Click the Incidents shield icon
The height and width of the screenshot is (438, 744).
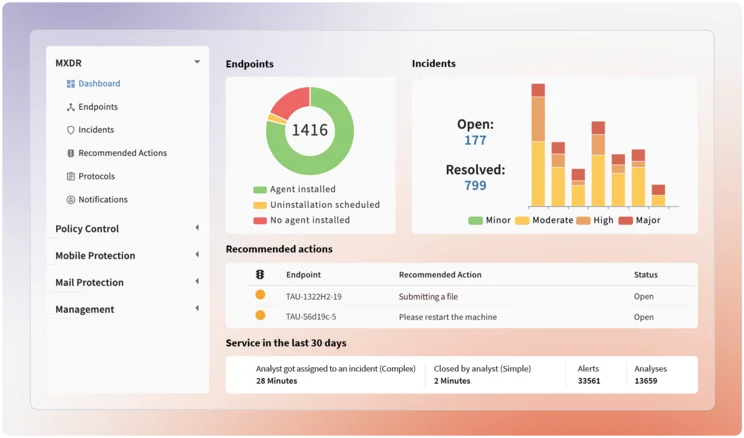(x=71, y=130)
